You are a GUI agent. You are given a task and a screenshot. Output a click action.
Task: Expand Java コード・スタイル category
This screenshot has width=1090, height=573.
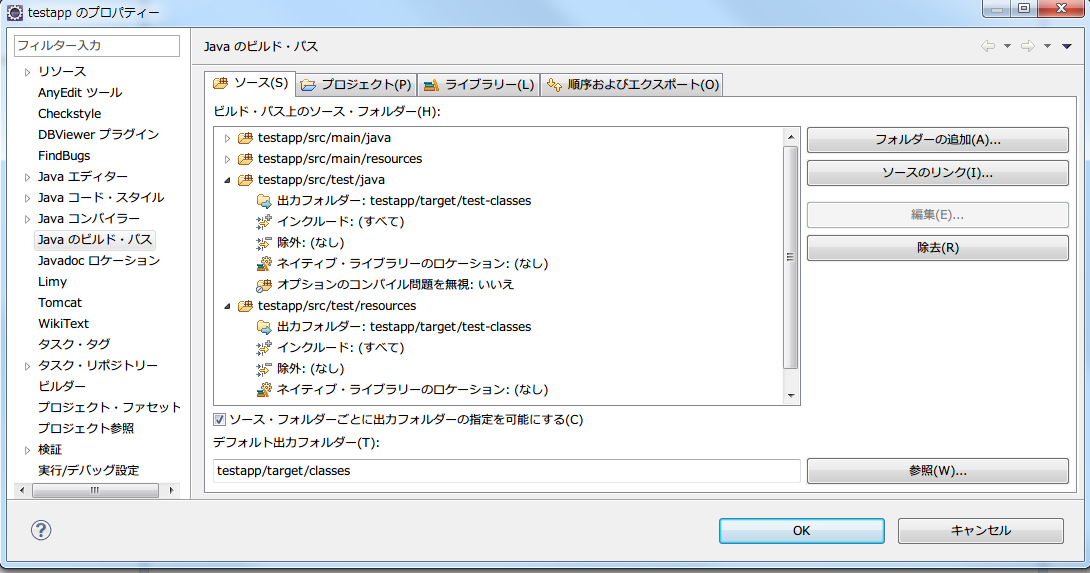coord(27,198)
